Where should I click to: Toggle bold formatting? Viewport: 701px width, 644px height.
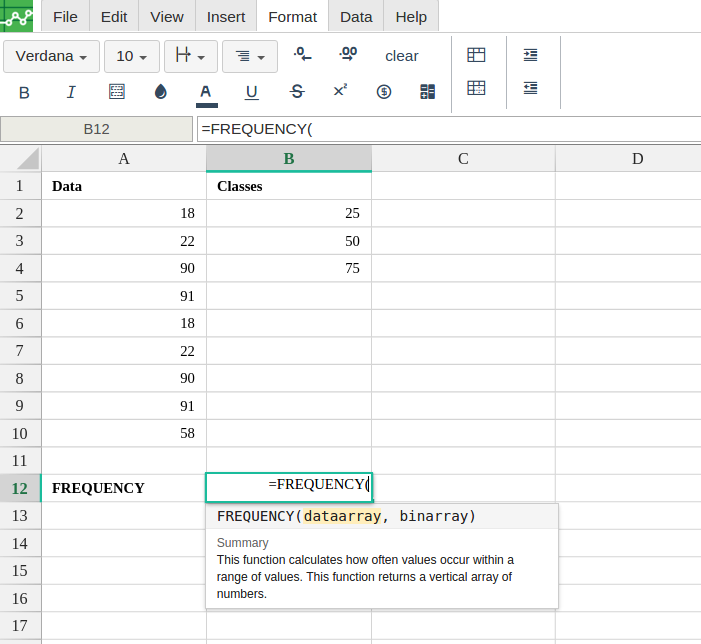pyautogui.click(x=25, y=92)
